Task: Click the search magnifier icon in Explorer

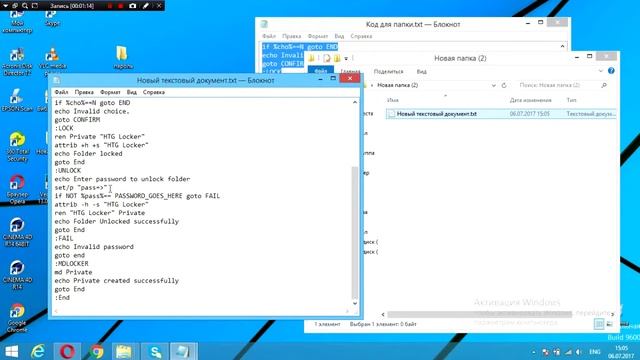Action: [604, 85]
